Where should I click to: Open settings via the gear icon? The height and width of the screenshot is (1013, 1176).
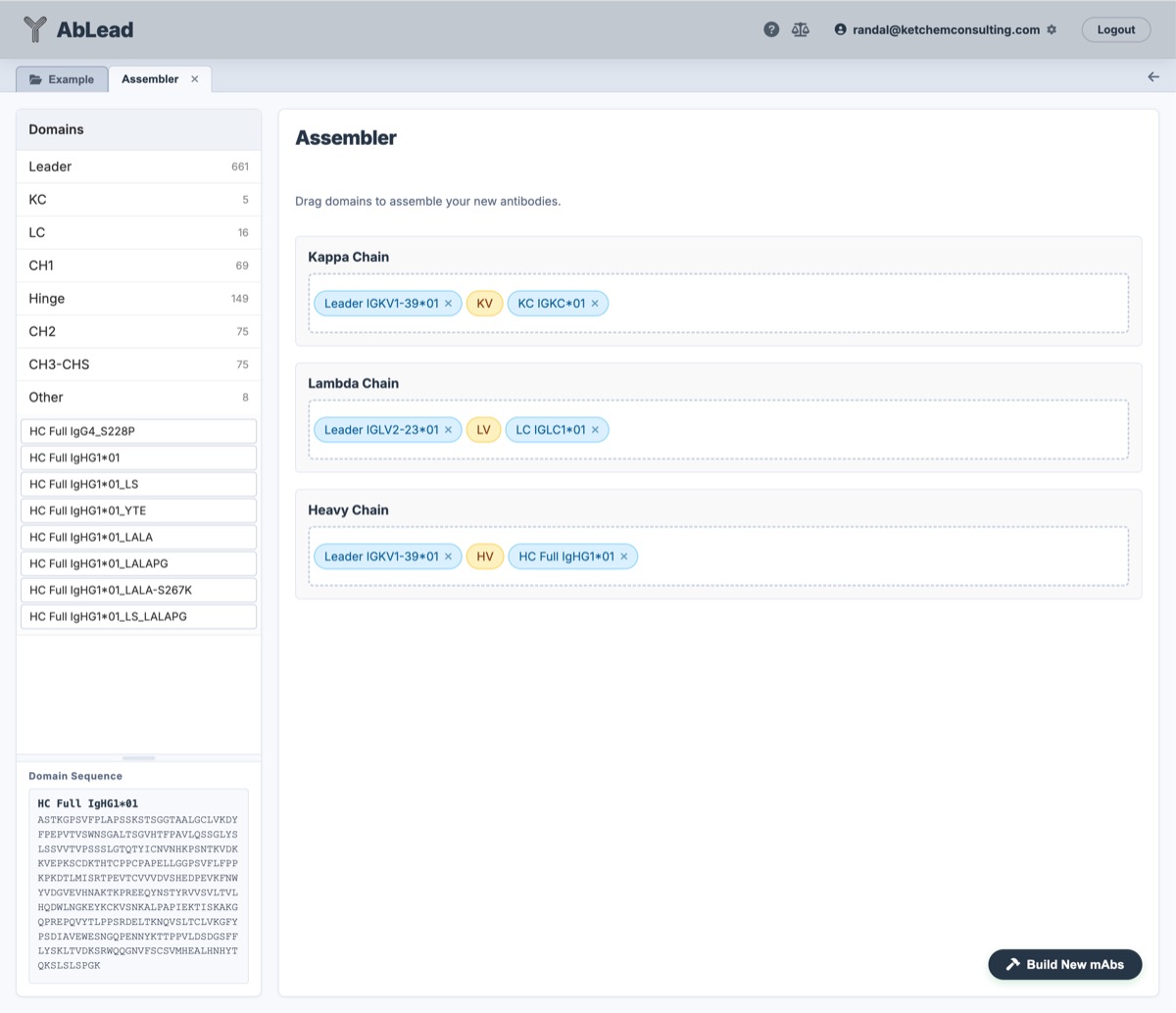[x=1052, y=29]
